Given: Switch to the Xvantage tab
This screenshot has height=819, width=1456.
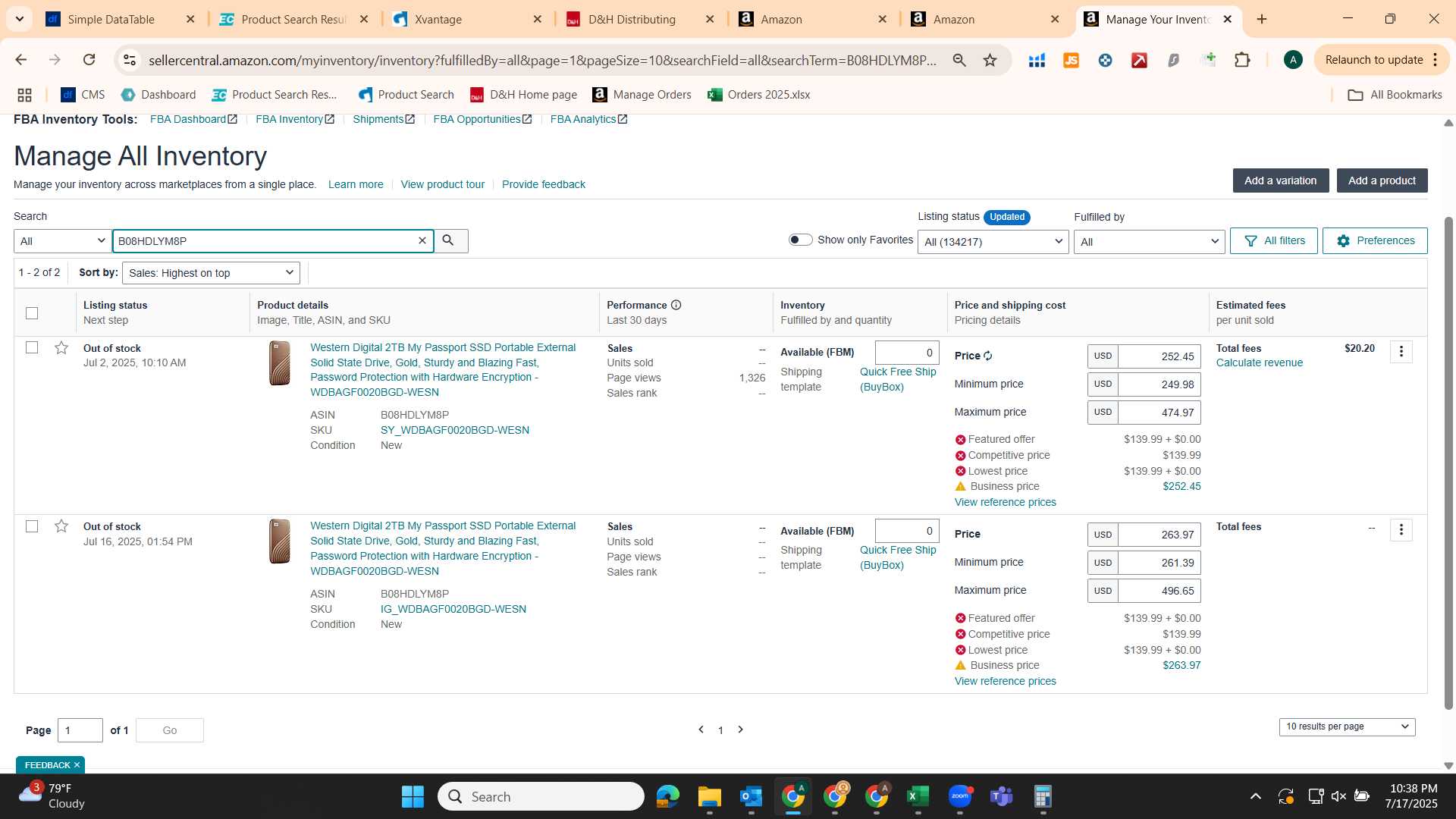Looking at the screenshot, I should tap(438, 19).
